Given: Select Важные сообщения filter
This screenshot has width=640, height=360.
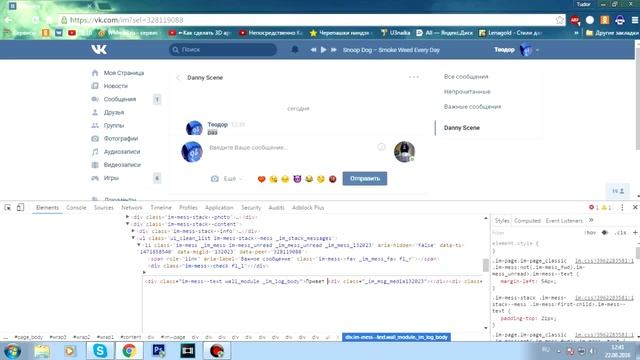Looking at the screenshot, I should pyautogui.click(x=472, y=107).
